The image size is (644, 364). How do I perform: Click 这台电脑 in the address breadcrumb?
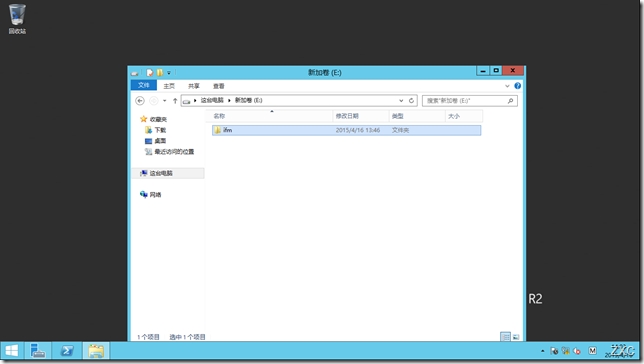point(212,100)
